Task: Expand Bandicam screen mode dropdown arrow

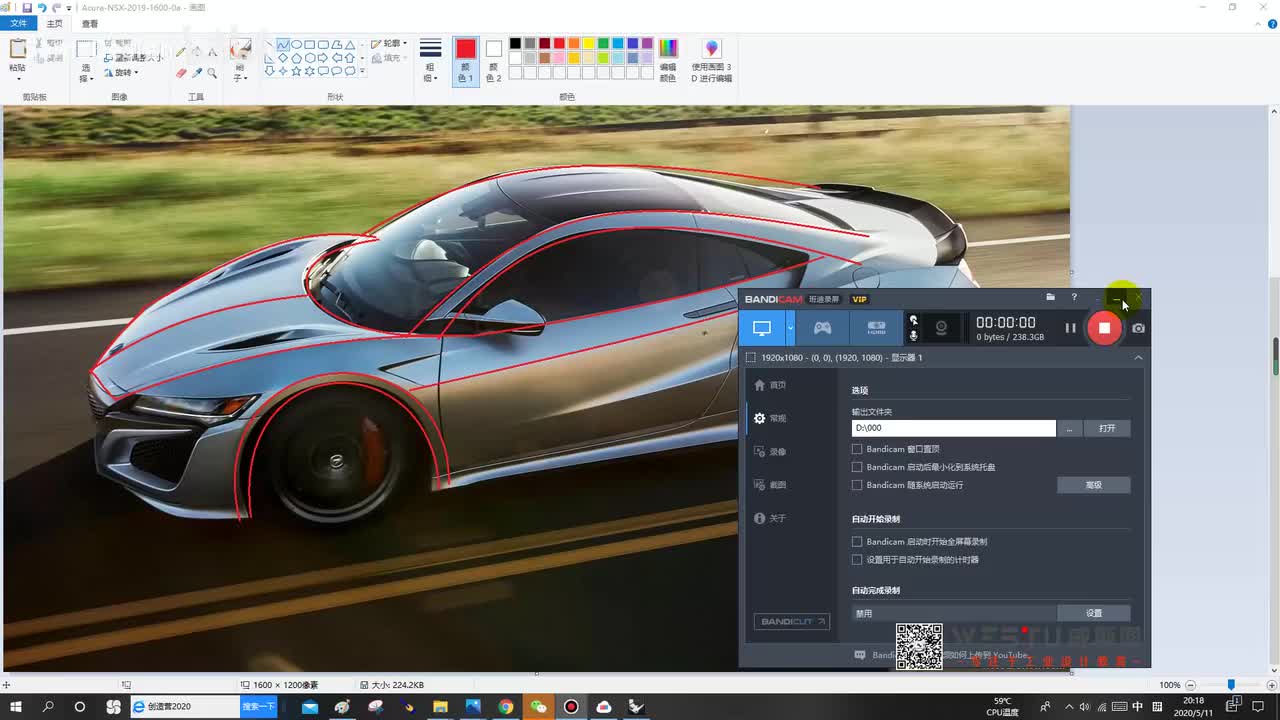Action: tap(790, 328)
